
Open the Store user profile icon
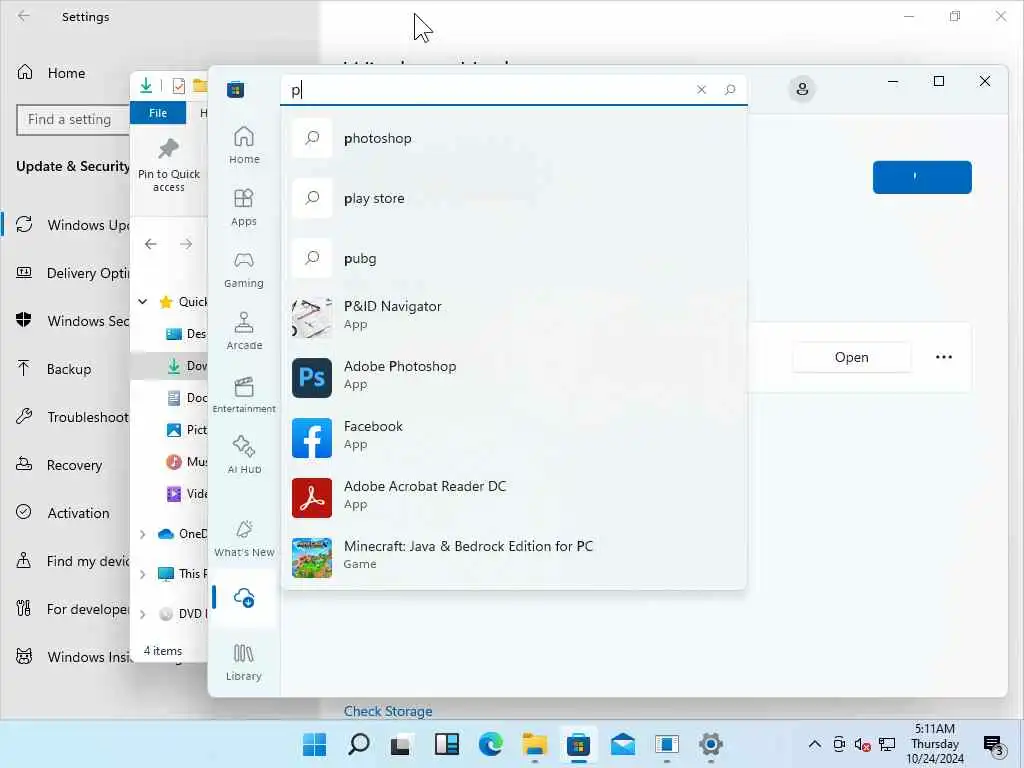(x=802, y=89)
